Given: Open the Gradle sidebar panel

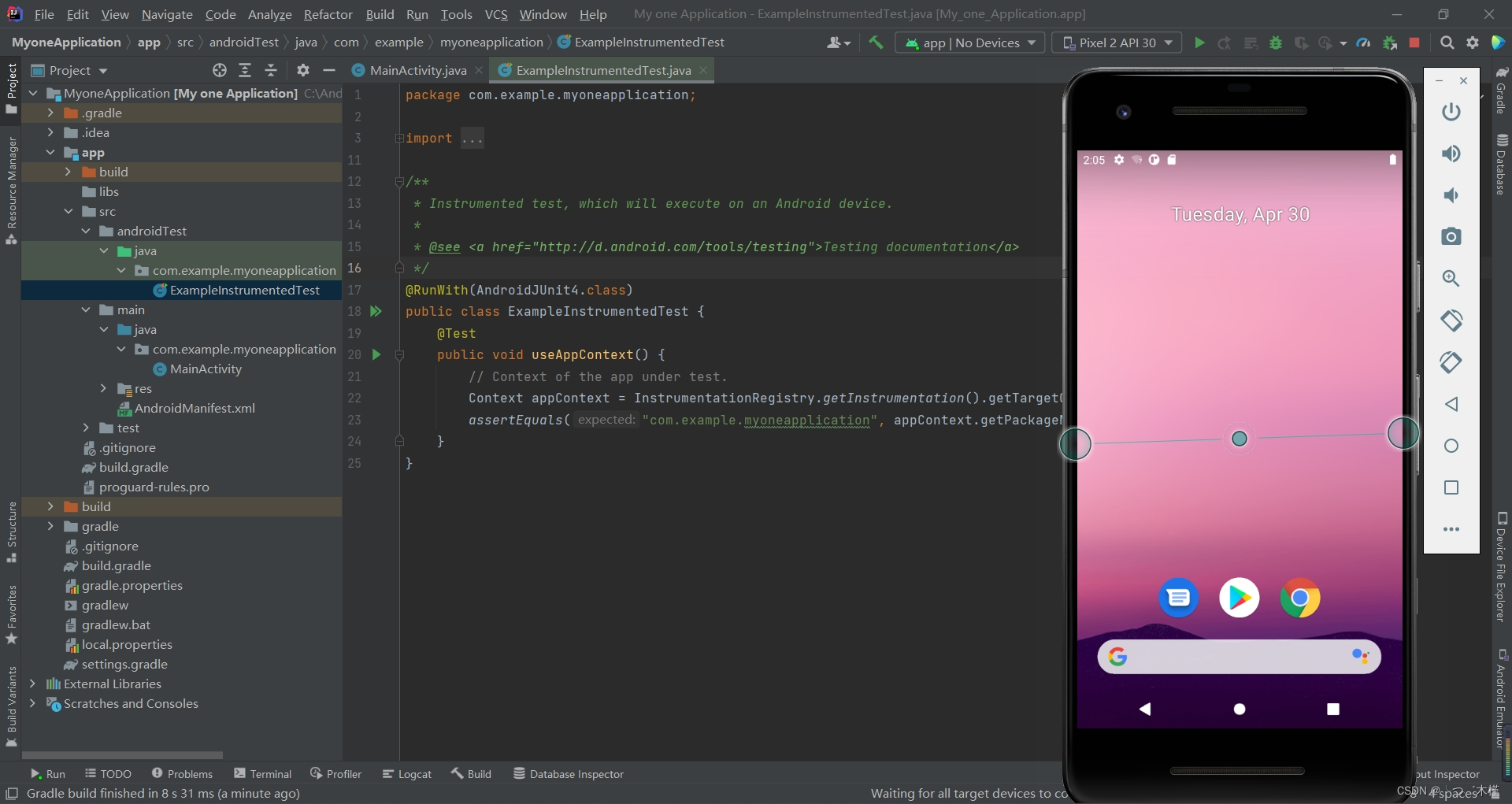Looking at the screenshot, I should 1503,95.
